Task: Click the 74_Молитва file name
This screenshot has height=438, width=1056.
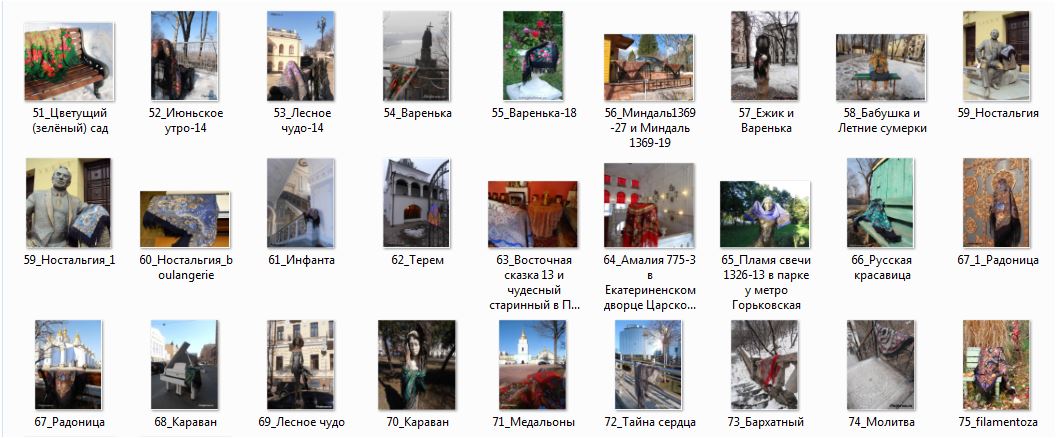Action: tap(881, 423)
